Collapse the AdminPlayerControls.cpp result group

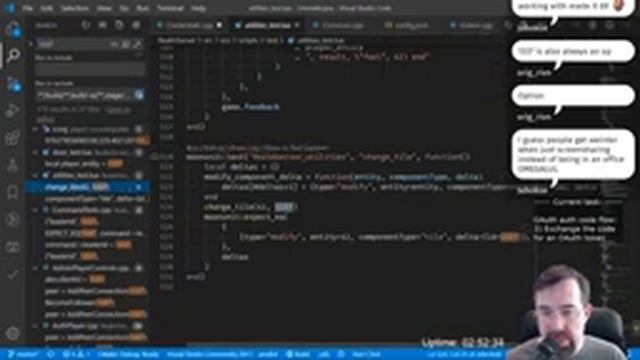click(x=36, y=268)
